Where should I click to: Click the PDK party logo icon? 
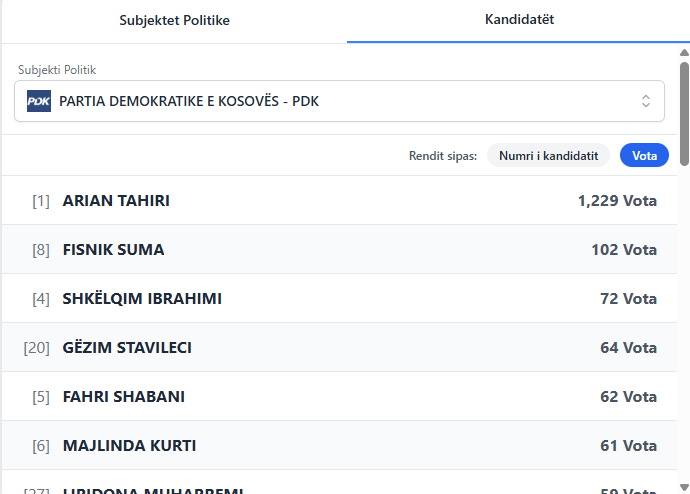[x=39, y=101]
